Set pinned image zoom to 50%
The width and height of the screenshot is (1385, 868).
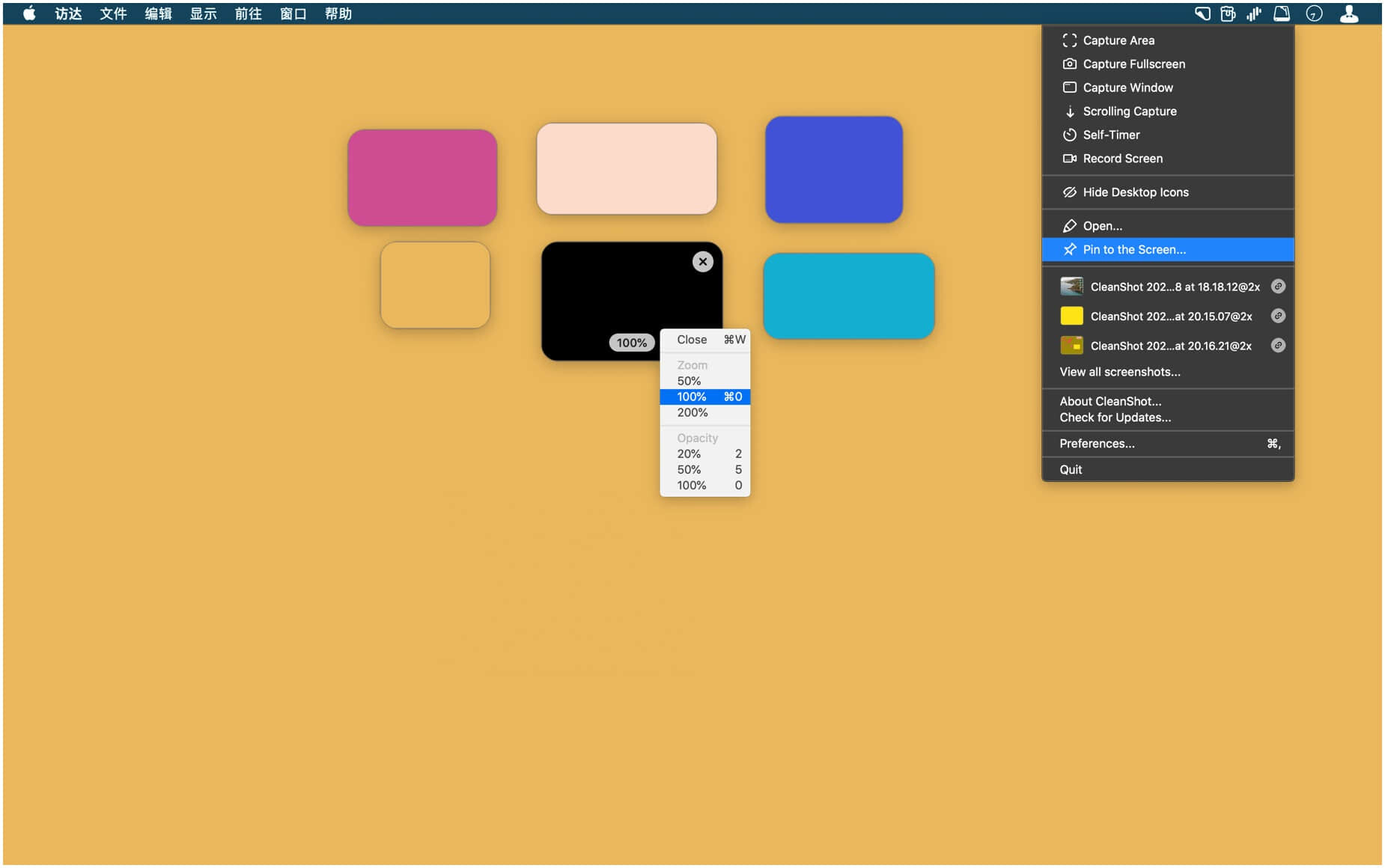click(690, 381)
